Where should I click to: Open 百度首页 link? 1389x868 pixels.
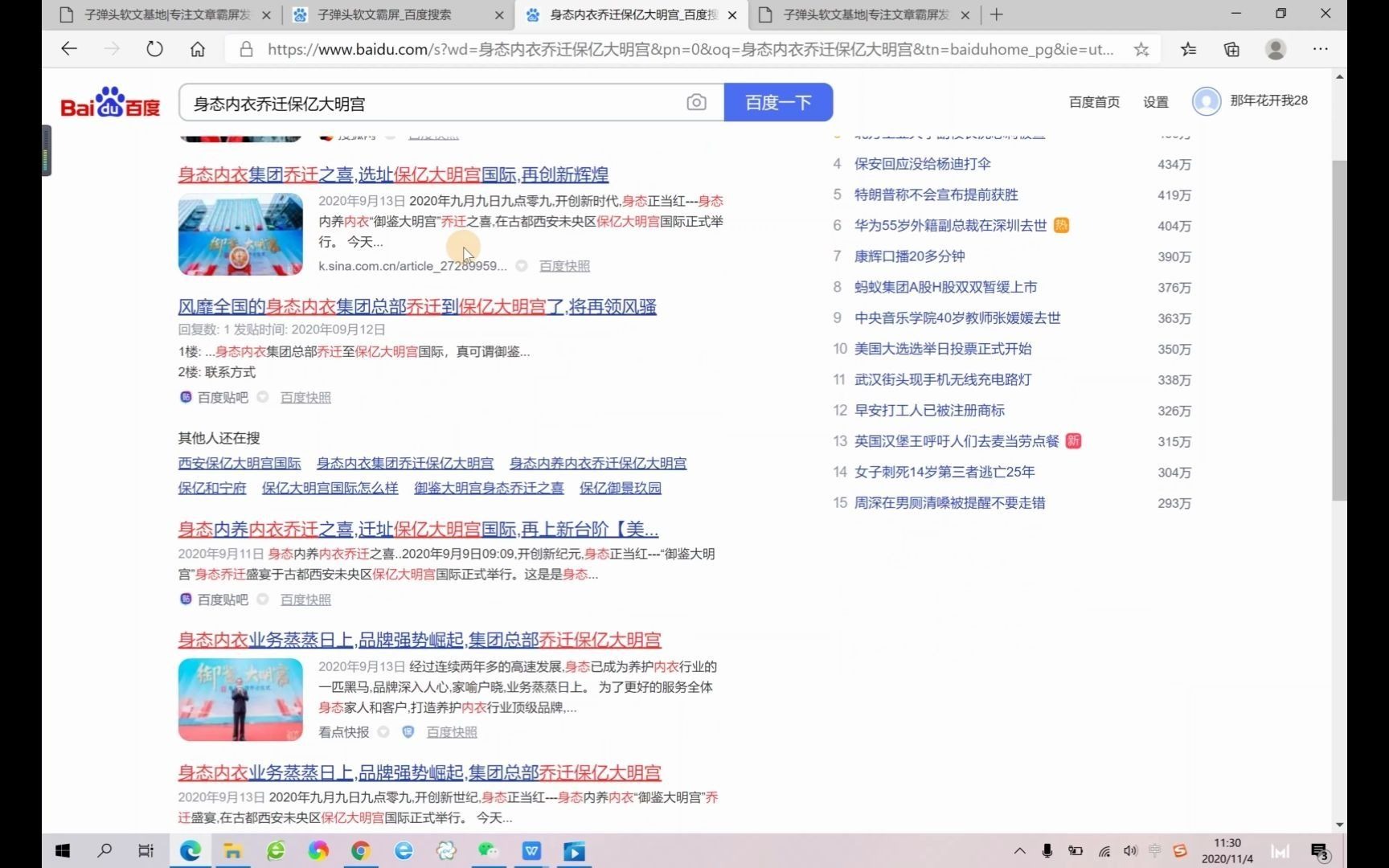(1094, 102)
